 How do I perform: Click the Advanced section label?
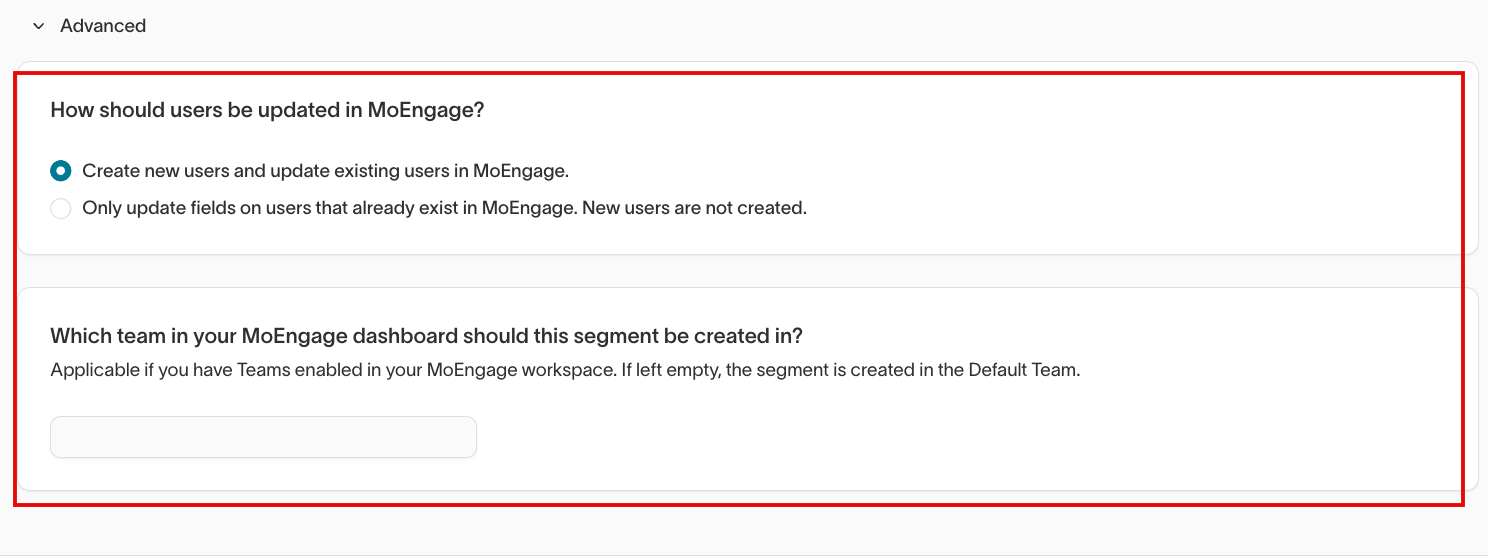[103, 26]
